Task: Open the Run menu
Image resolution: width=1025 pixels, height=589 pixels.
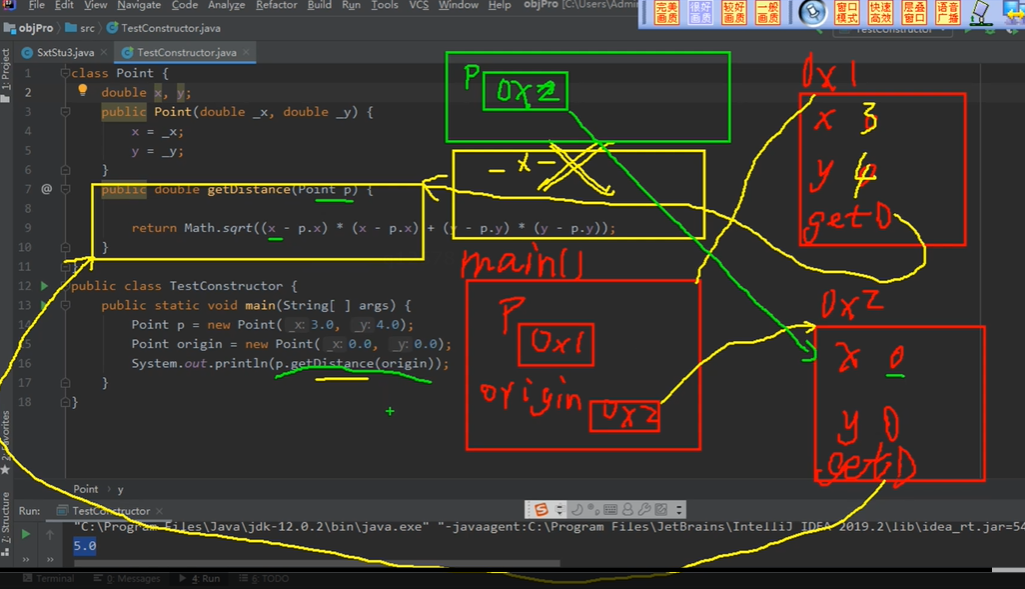Action: click(x=351, y=5)
